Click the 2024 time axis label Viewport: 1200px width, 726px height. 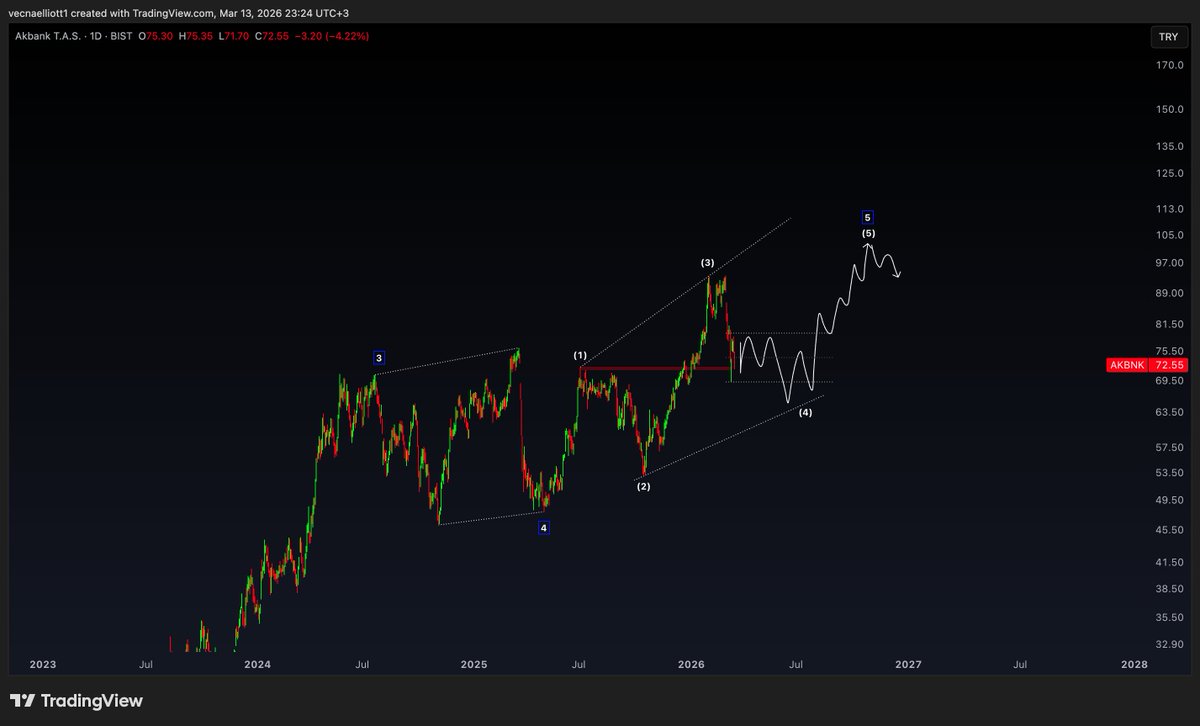click(x=257, y=664)
